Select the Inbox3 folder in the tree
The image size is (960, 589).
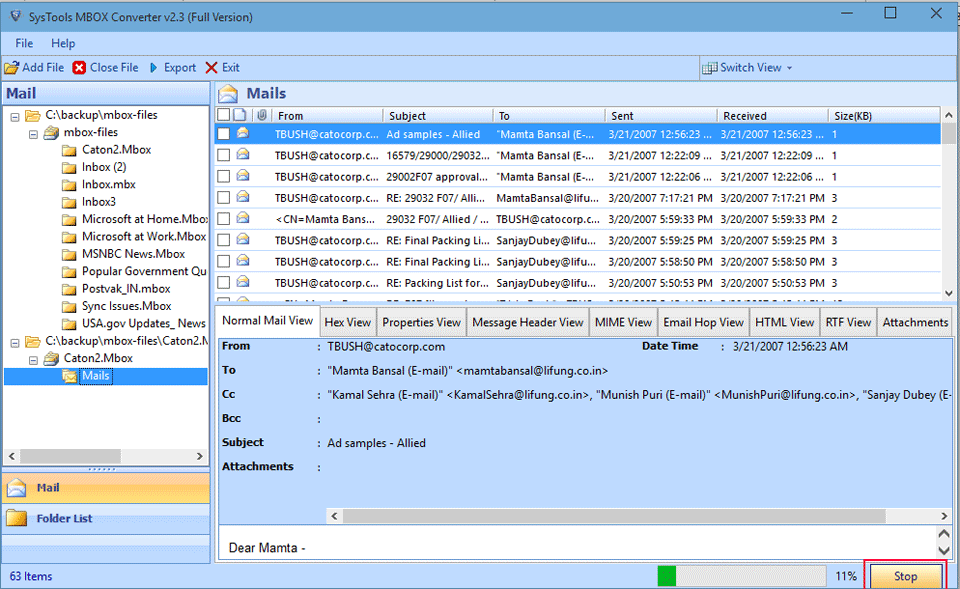[99, 202]
